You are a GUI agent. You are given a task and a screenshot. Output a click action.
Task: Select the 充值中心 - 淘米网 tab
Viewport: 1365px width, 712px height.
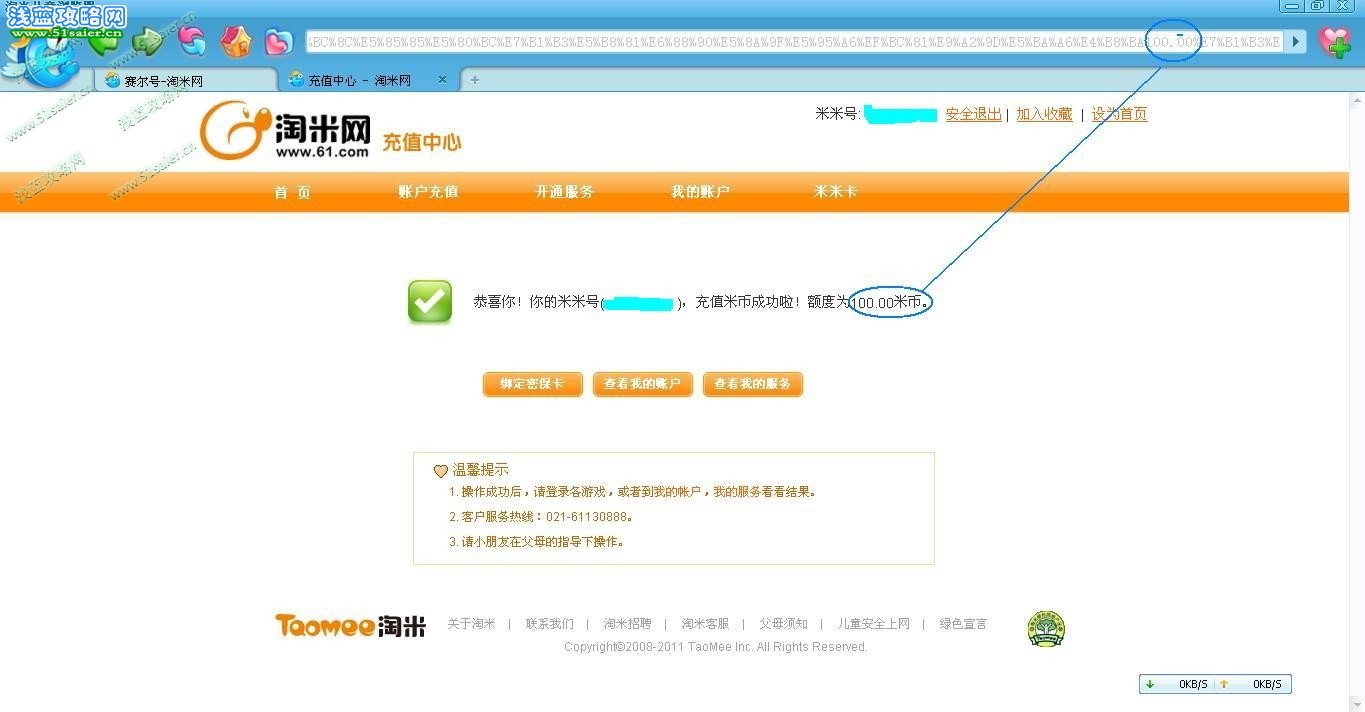tap(368, 80)
